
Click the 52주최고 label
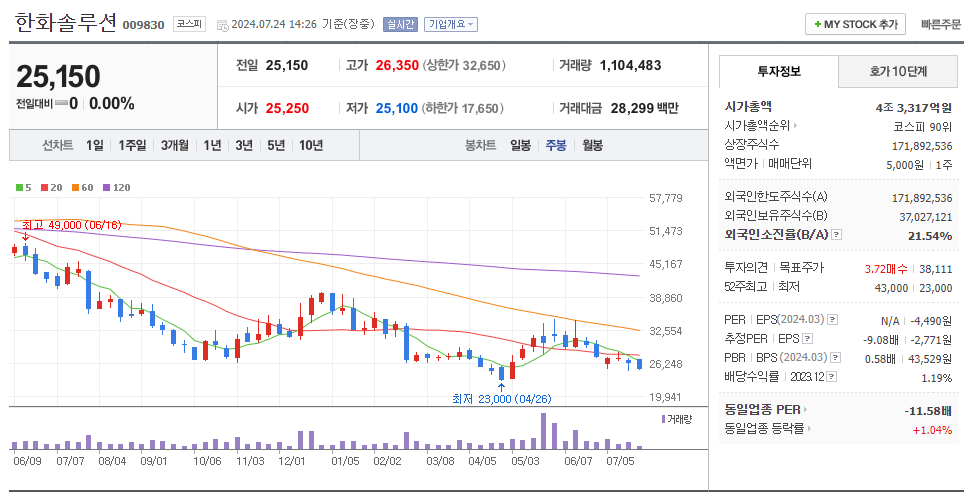(746, 287)
